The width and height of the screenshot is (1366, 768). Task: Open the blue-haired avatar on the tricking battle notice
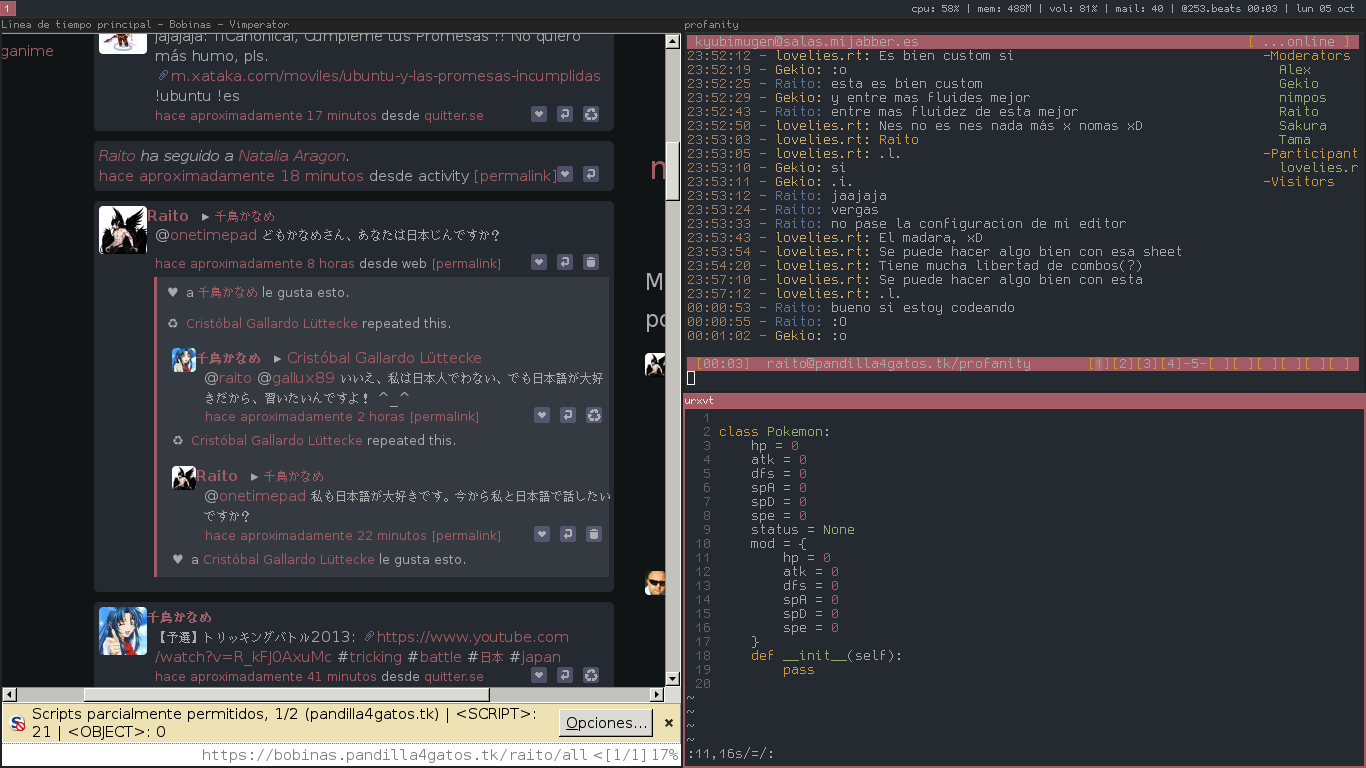coord(123,631)
